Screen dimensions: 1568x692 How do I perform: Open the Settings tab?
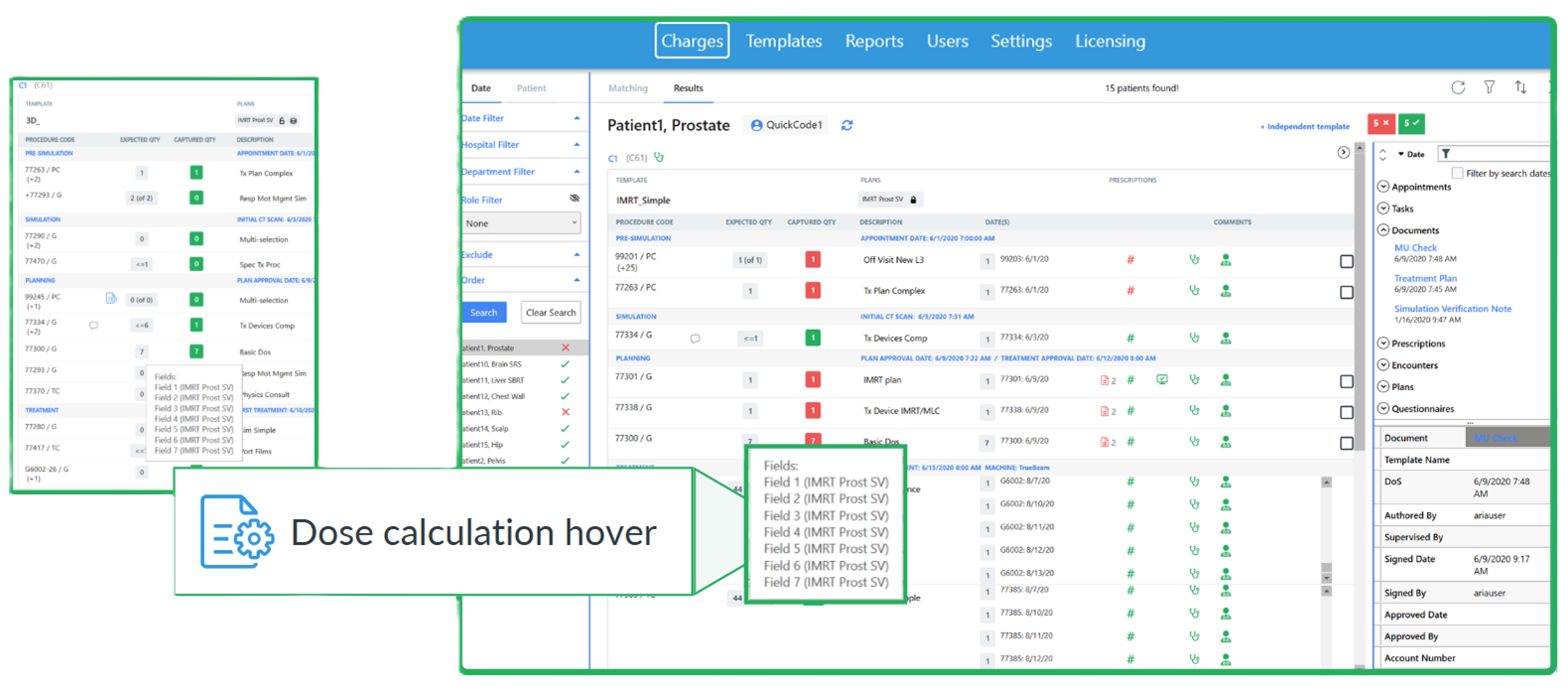[1021, 41]
